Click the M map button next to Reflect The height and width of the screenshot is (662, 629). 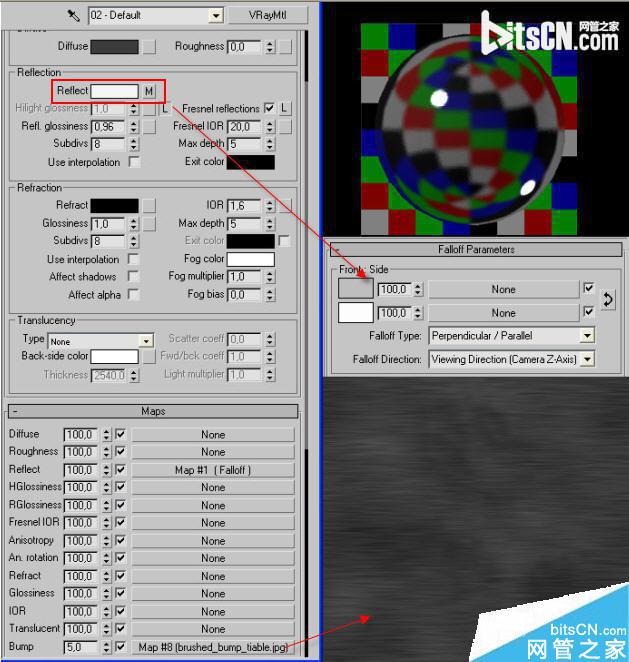149,91
